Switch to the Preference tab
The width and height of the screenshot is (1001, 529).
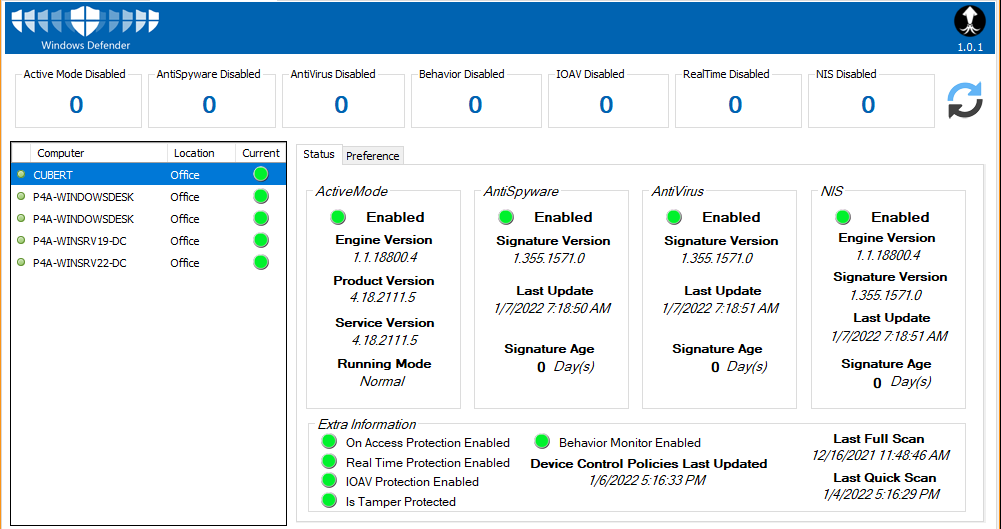(x=373, y=156)
